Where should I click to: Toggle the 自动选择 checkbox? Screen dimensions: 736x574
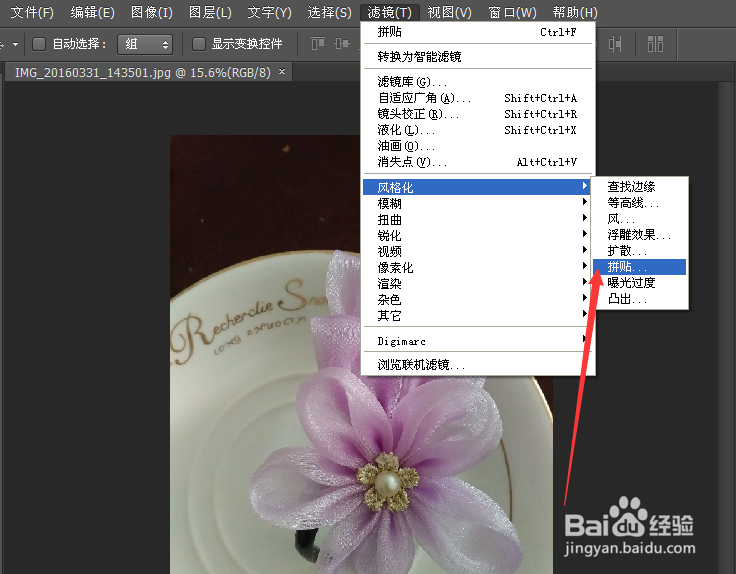pyautogui.click(x=38, y=44)
